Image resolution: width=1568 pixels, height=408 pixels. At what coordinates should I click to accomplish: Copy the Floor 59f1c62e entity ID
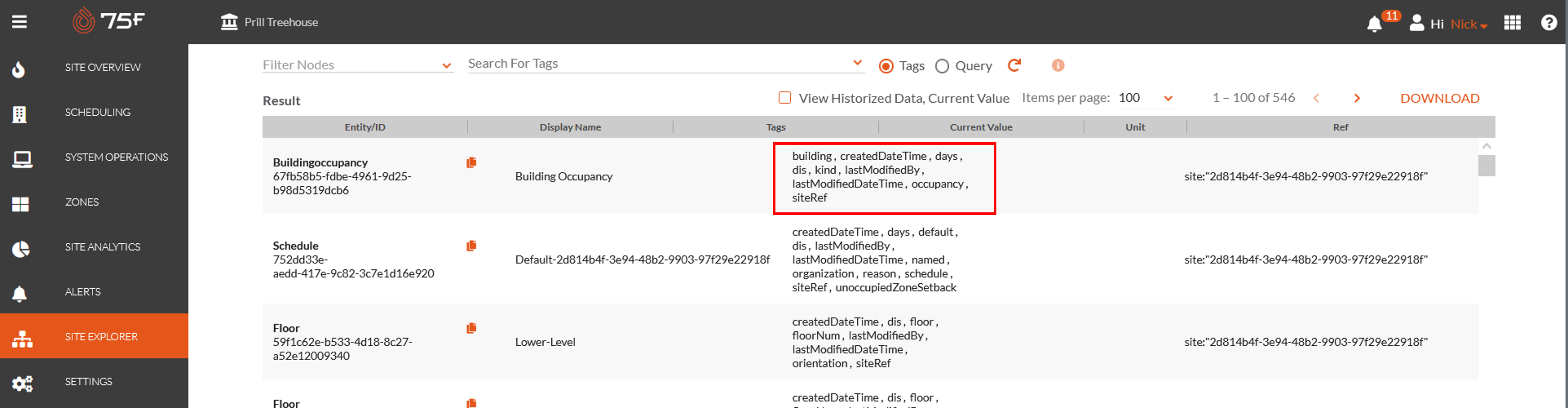(x=471, y=328)
